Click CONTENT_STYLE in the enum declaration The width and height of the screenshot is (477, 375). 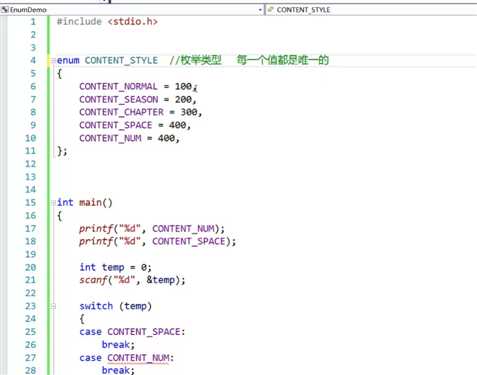[x=121, y=60]
